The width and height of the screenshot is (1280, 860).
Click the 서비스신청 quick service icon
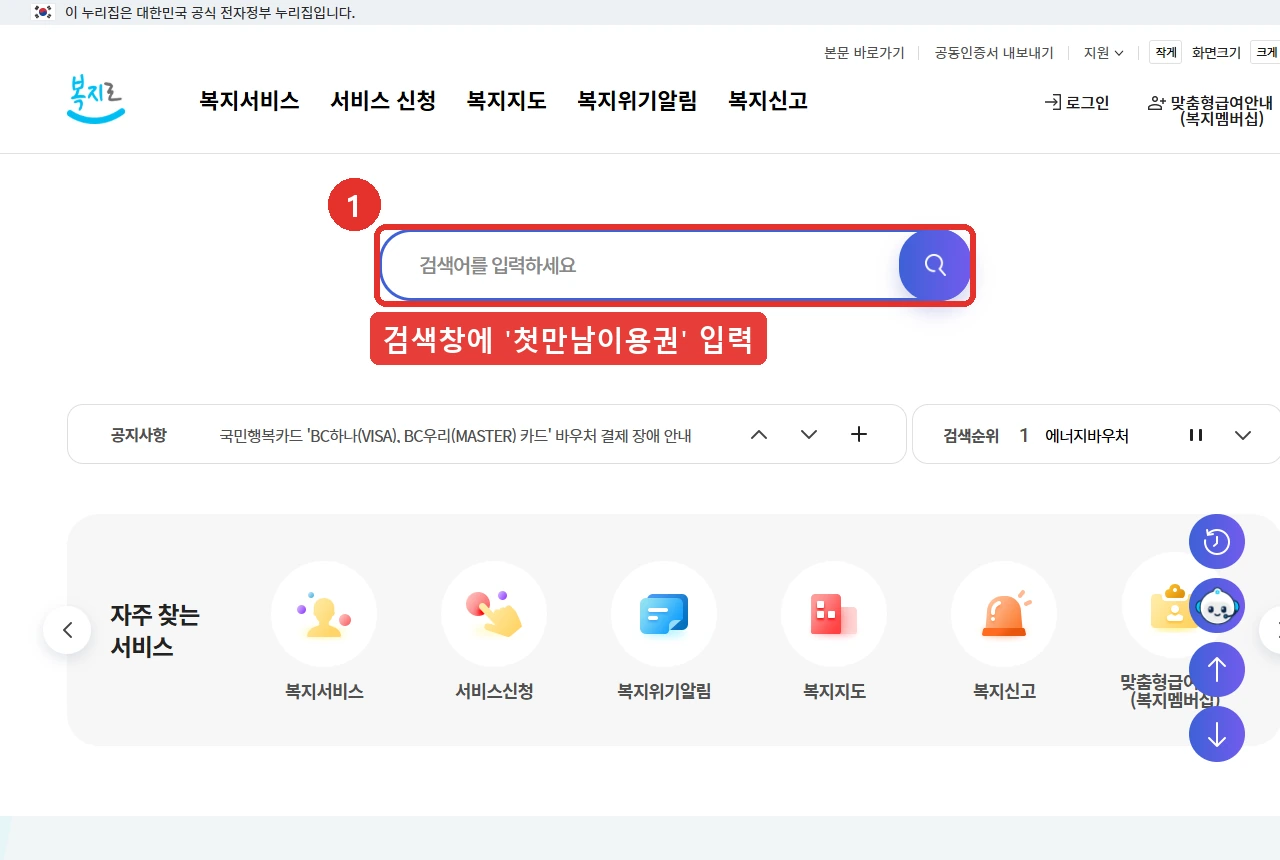(x=494, y=614)
